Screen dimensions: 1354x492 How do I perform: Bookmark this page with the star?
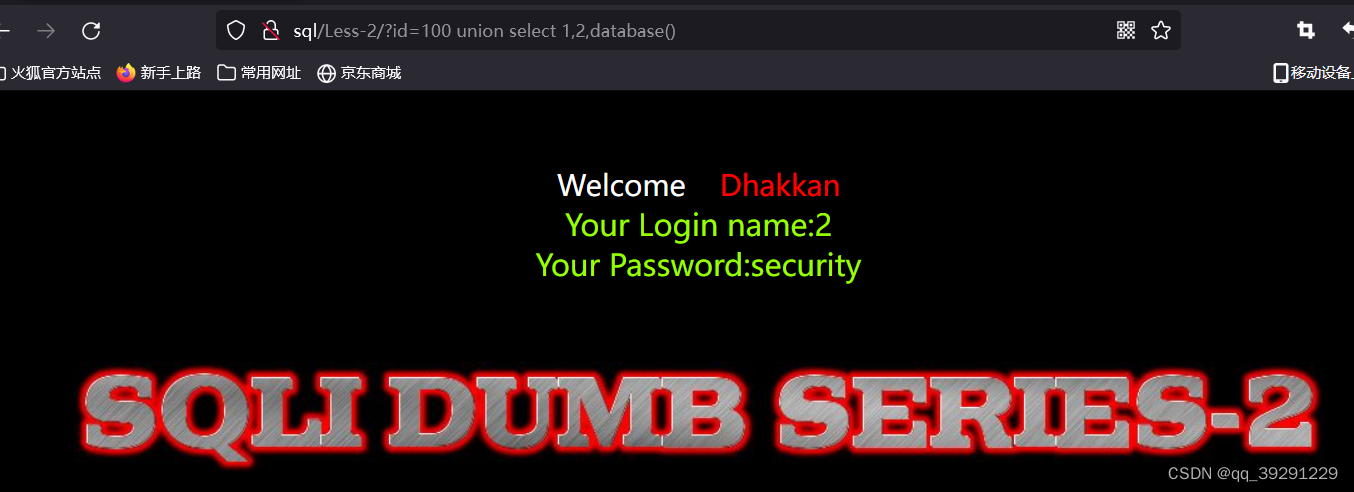(x=1161, y=30)
